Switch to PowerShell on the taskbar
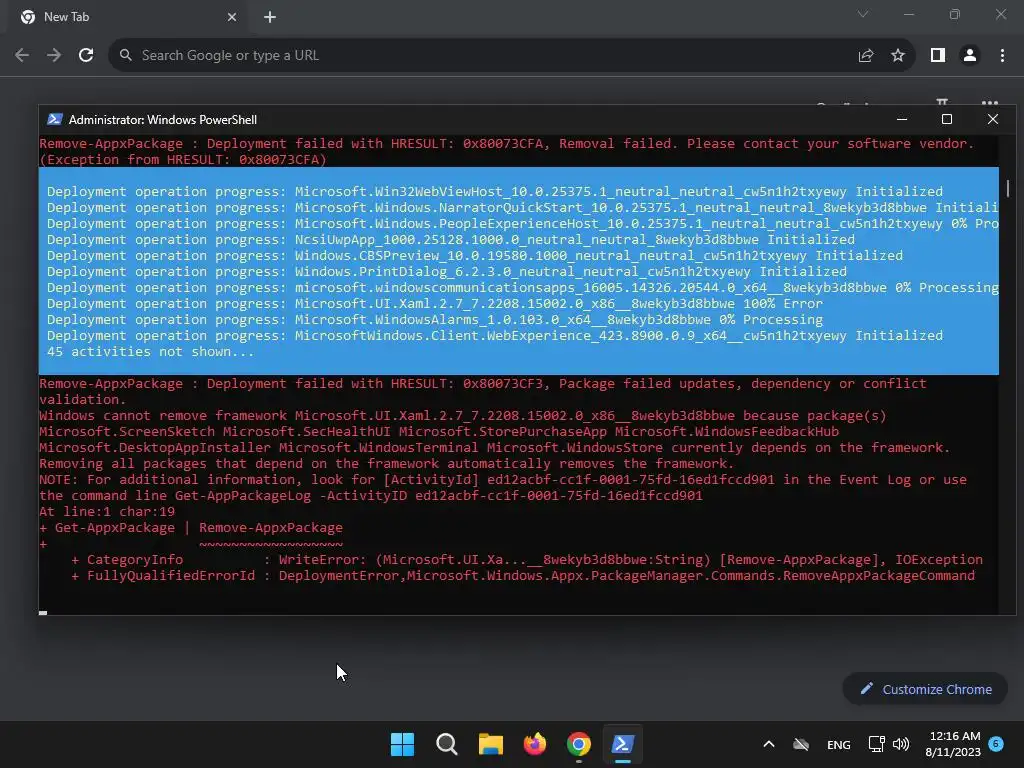Screen dimensions: 1024x768 click(x=622, y=744)
